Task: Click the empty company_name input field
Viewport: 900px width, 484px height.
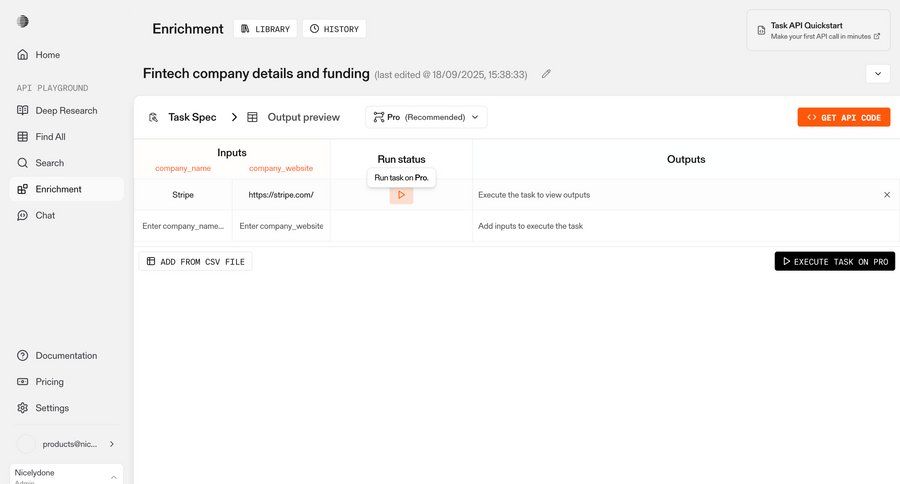Action: pos(183,226)
